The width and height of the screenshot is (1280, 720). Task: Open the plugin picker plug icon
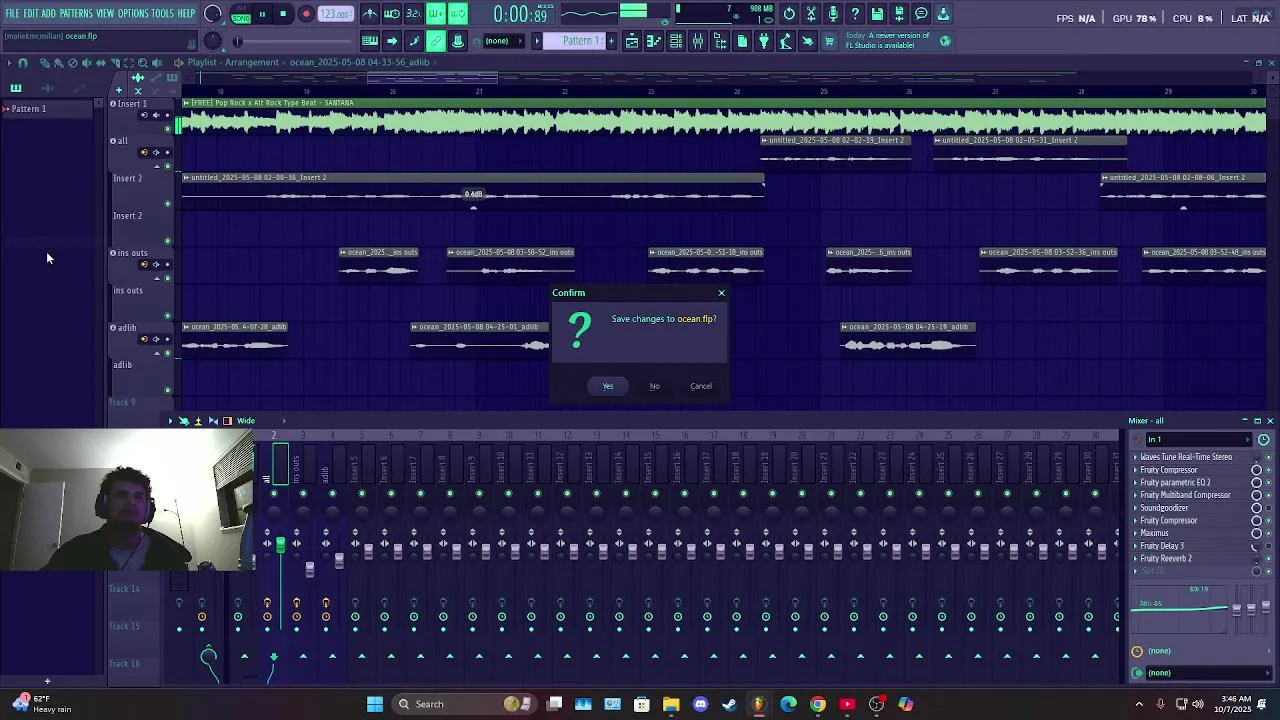763,41
